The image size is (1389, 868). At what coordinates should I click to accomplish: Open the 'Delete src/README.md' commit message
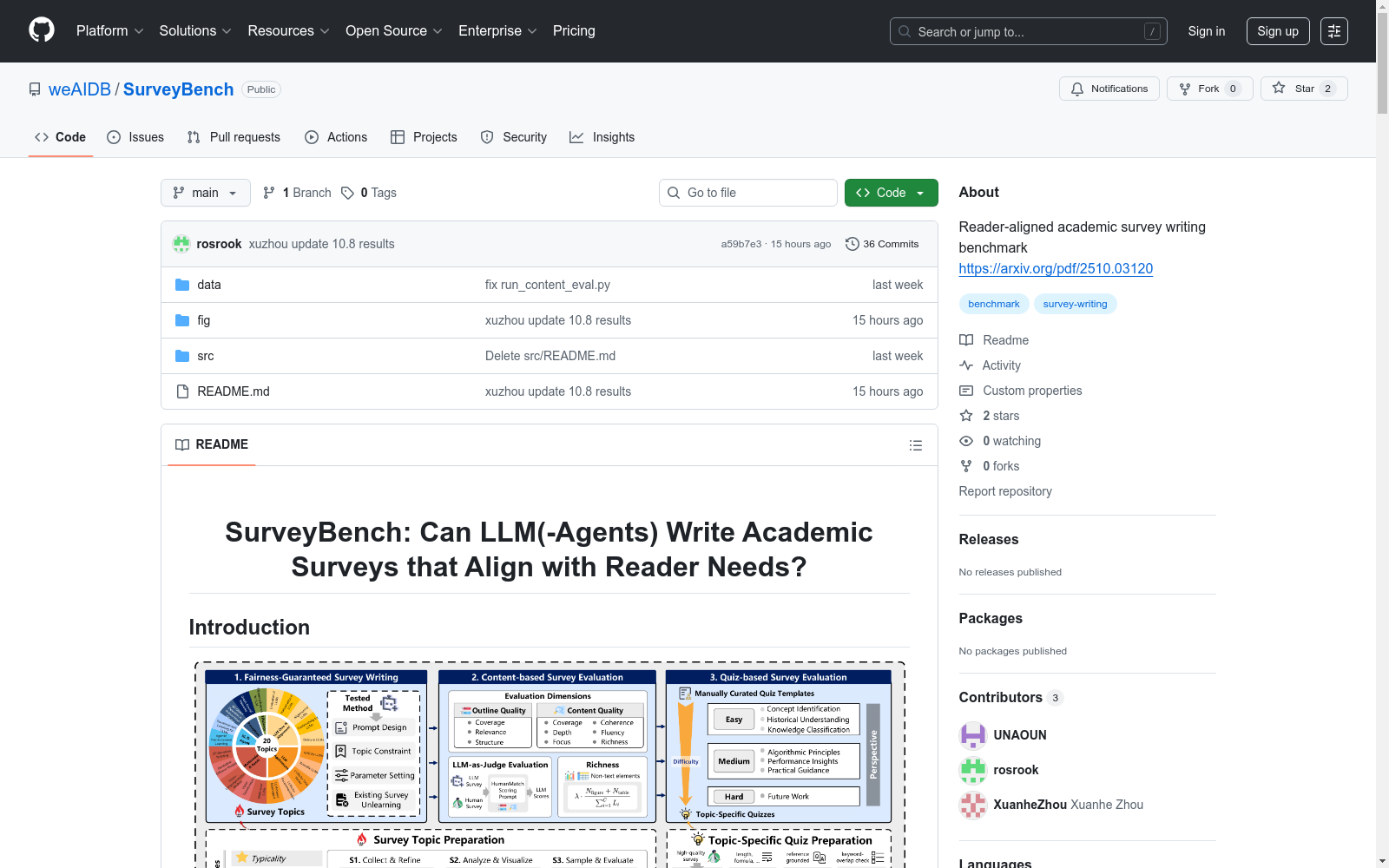coord(550,356)
